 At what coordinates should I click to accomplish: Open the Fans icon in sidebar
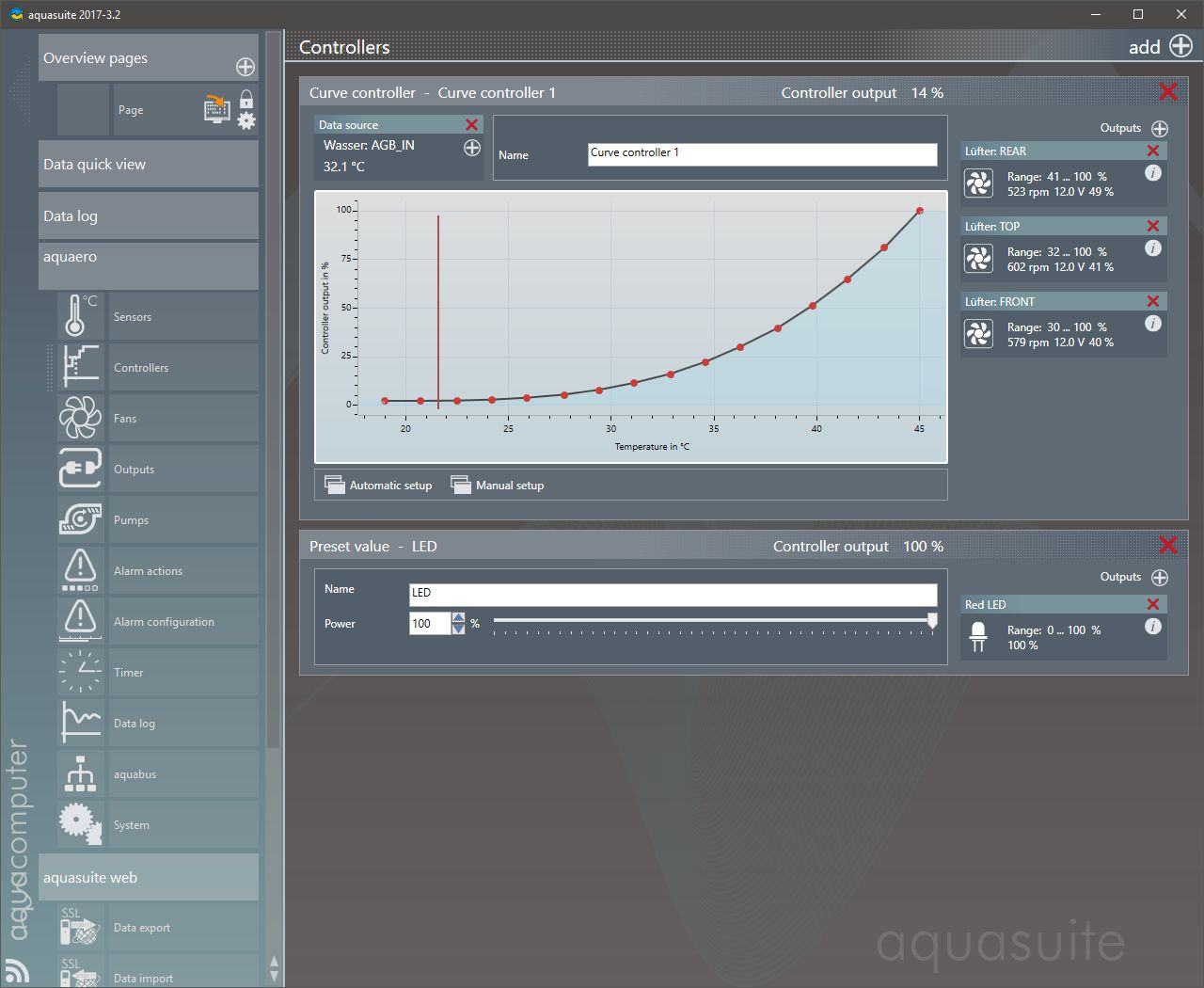point(81,417)
